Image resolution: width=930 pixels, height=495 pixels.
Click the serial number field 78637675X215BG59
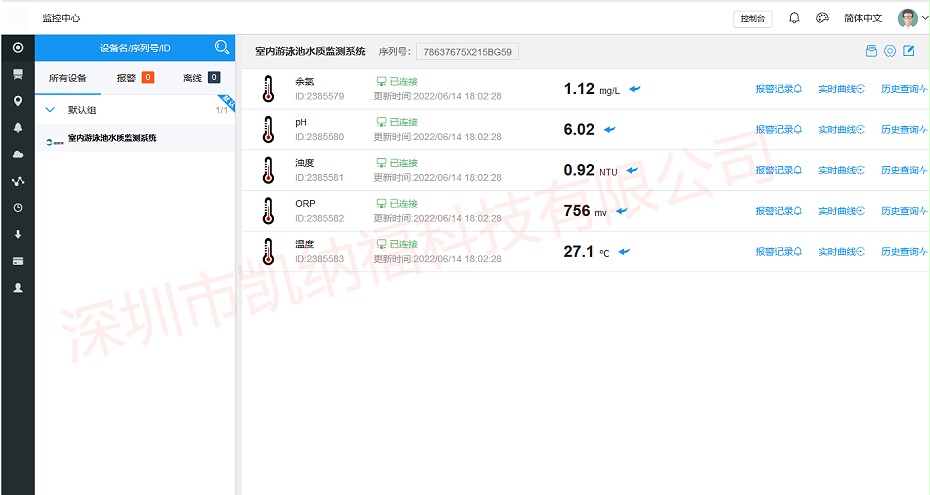coord(467,52)
